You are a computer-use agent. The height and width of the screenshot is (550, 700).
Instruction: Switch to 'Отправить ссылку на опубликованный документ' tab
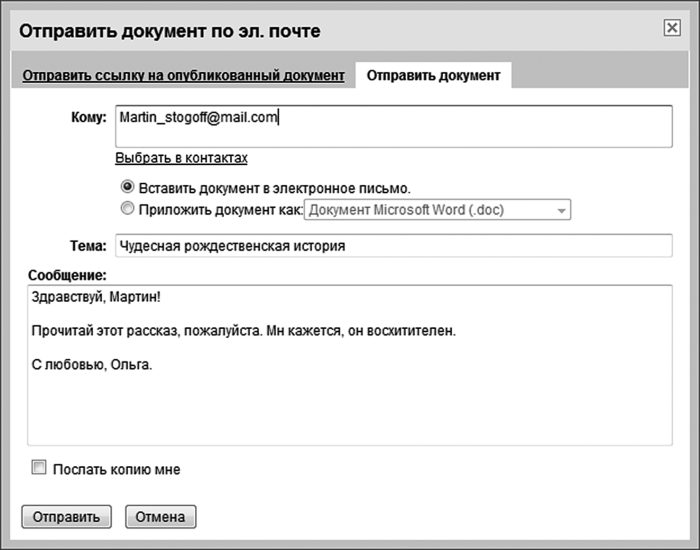click(184, 76)
